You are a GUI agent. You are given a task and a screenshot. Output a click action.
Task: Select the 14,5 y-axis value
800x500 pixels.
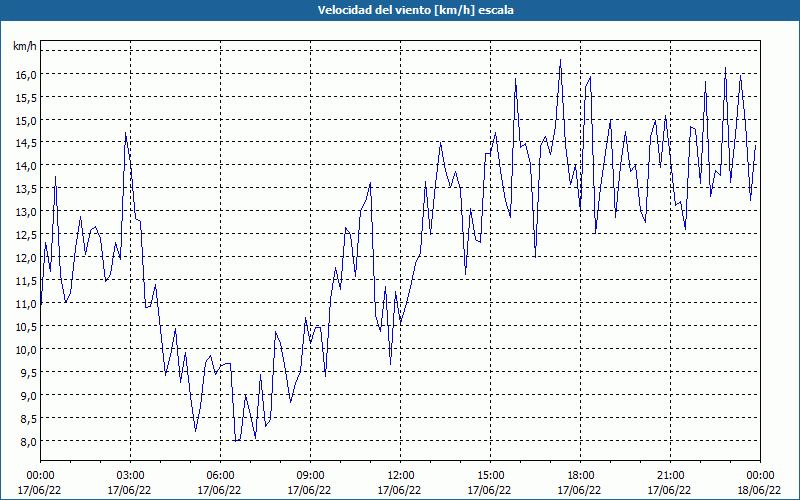26,143
